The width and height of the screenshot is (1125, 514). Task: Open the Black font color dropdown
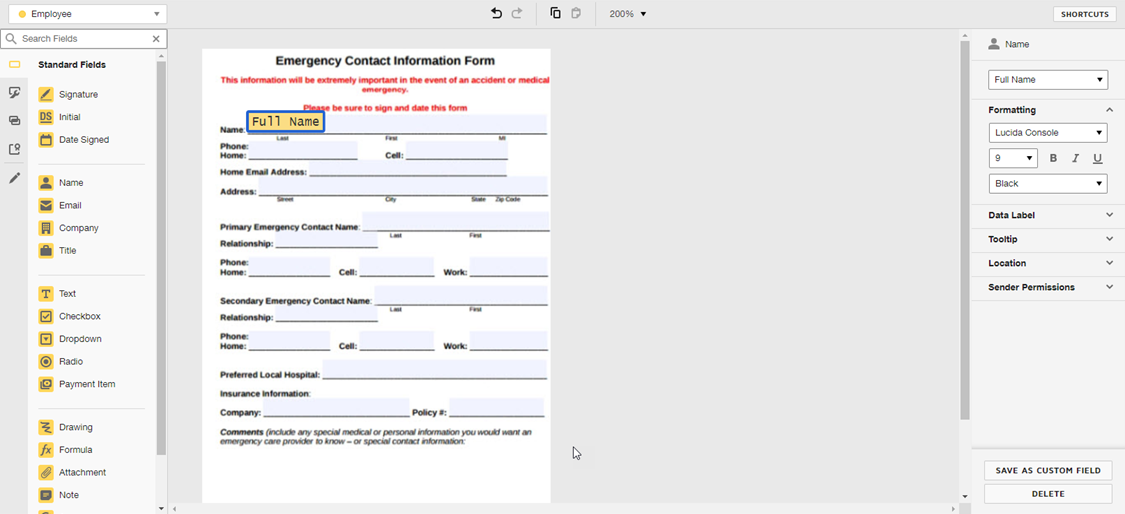pyautogui.click(x=1048, y=184)
